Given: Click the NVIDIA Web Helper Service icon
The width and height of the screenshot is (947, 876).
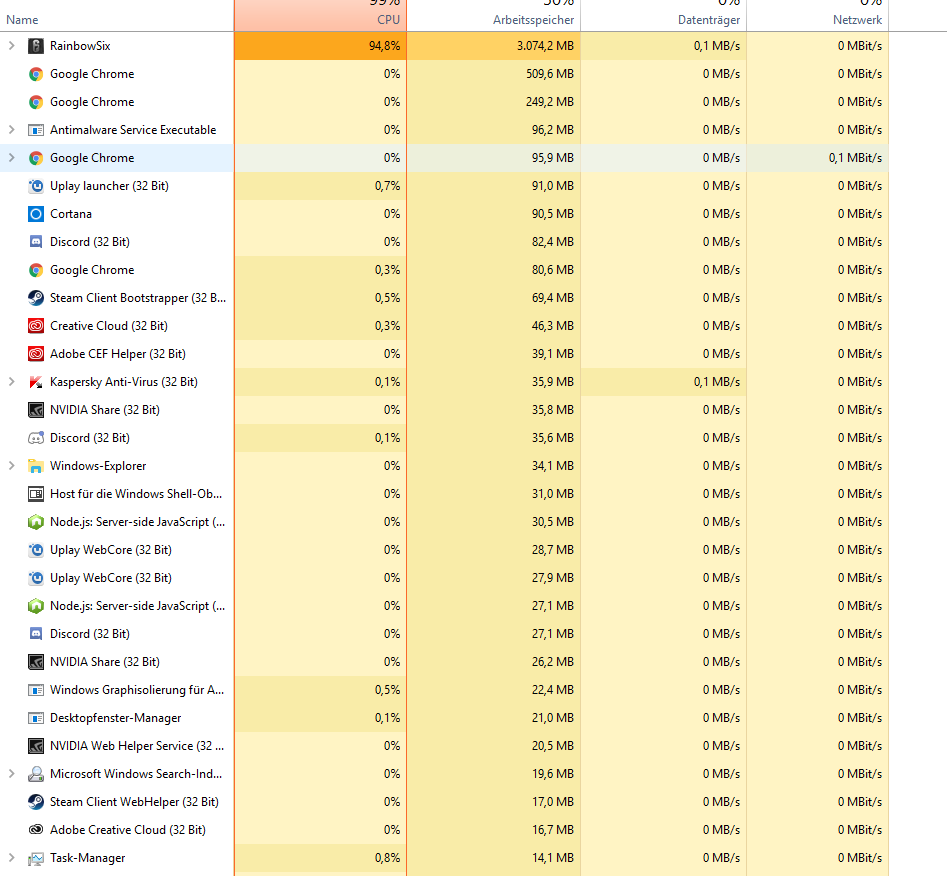Looking at the screenshot, I should point(36,746).
